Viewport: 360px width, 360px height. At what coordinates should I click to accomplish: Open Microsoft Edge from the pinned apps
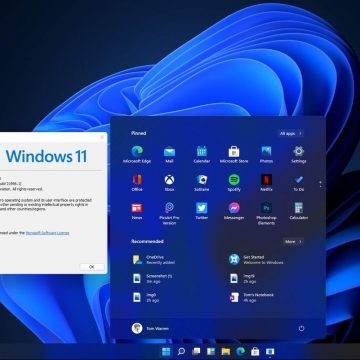(137, 154)
